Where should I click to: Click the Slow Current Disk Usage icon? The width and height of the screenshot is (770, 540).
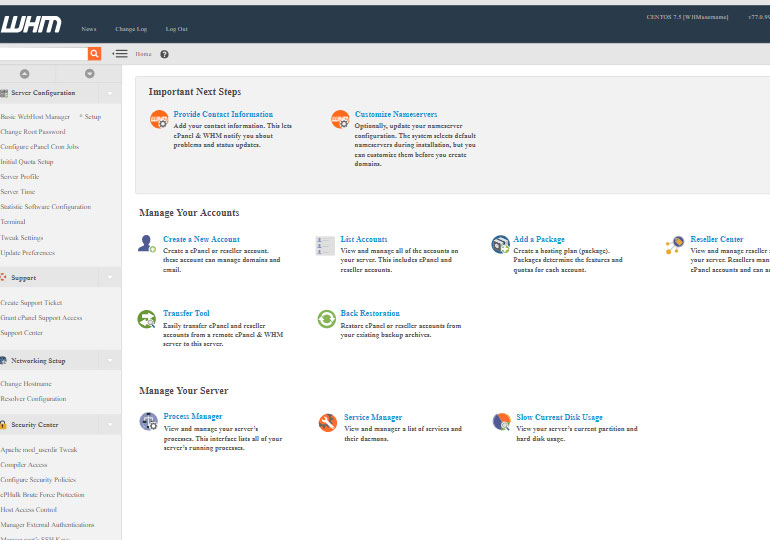coord(501,422)
